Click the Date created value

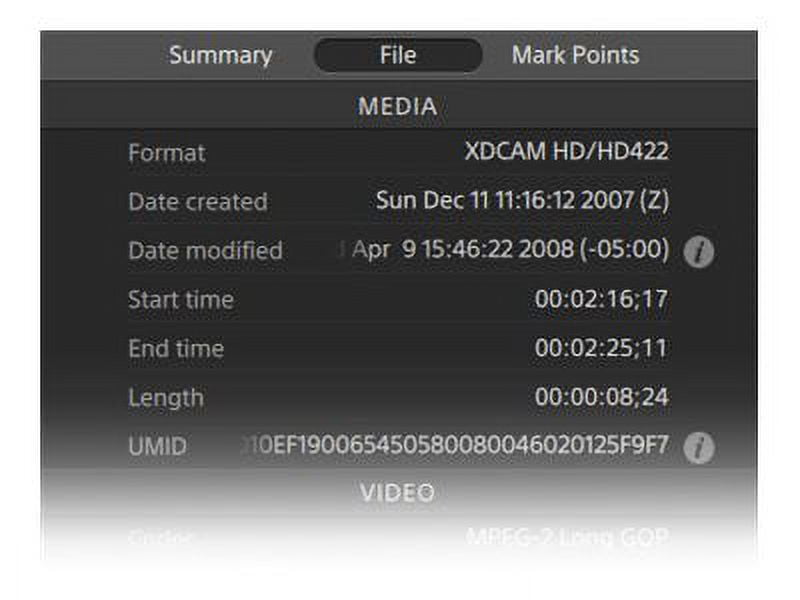522,200
